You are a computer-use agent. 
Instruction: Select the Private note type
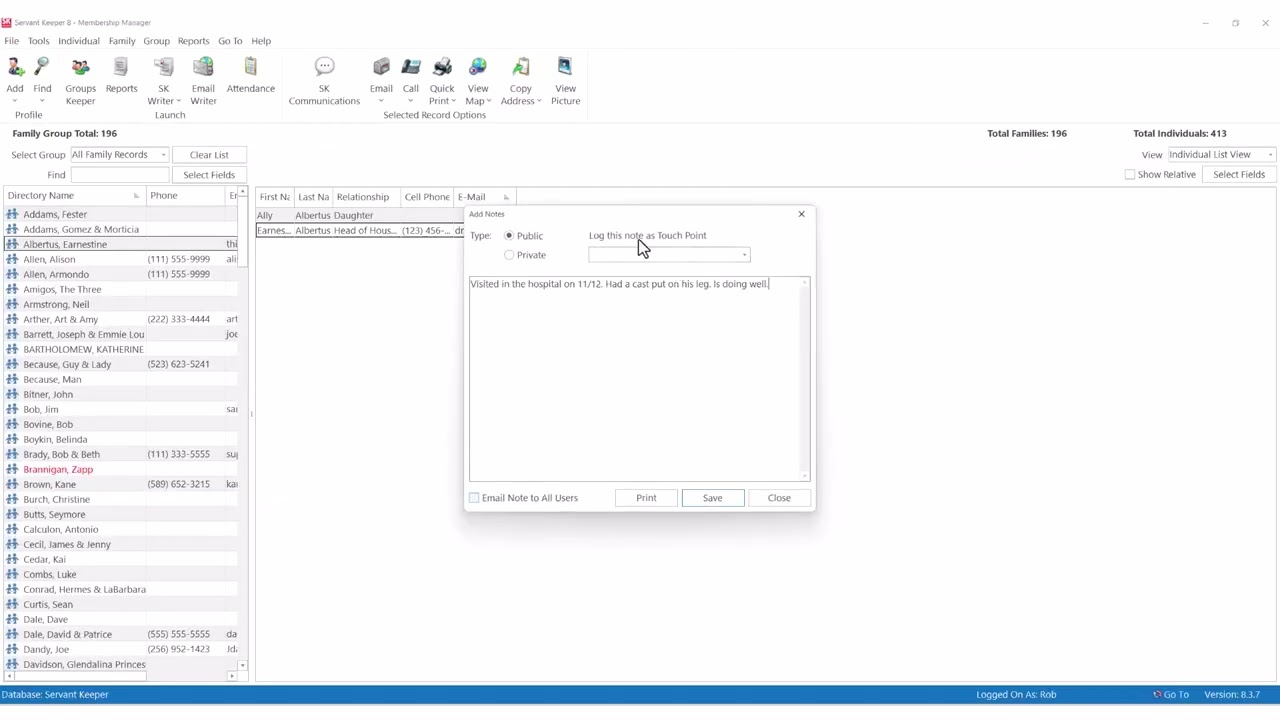tap(509, 255)
